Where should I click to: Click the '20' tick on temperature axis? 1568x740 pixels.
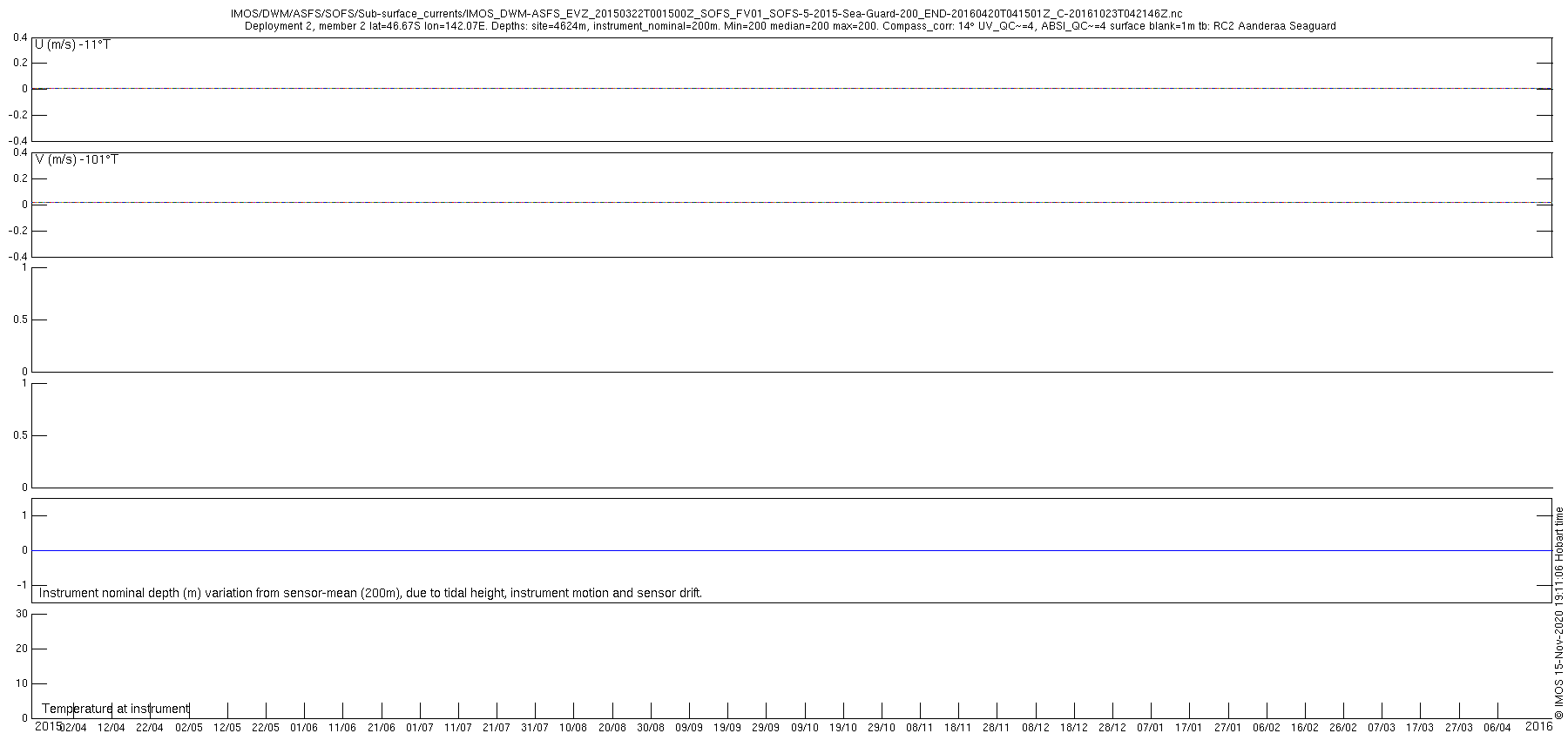tap(23, 649)
